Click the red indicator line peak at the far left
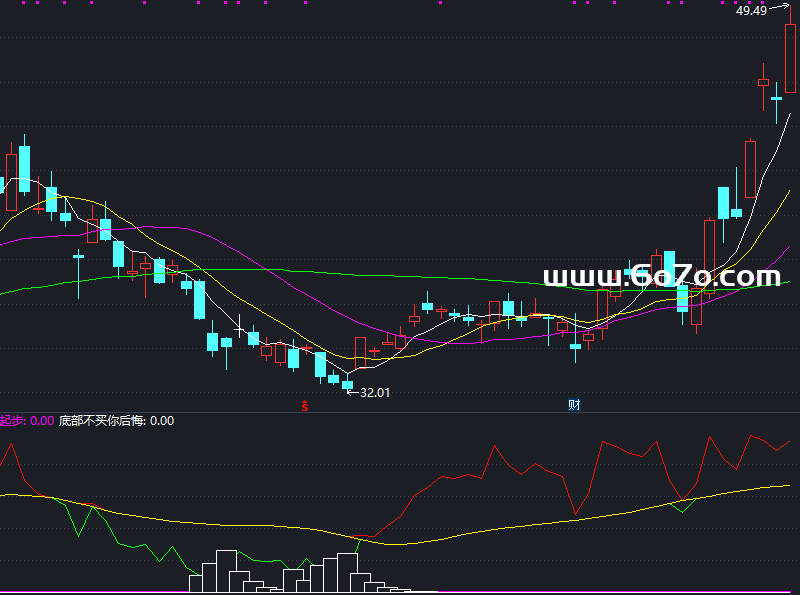 pyautogui.click(x=11, y=445)
